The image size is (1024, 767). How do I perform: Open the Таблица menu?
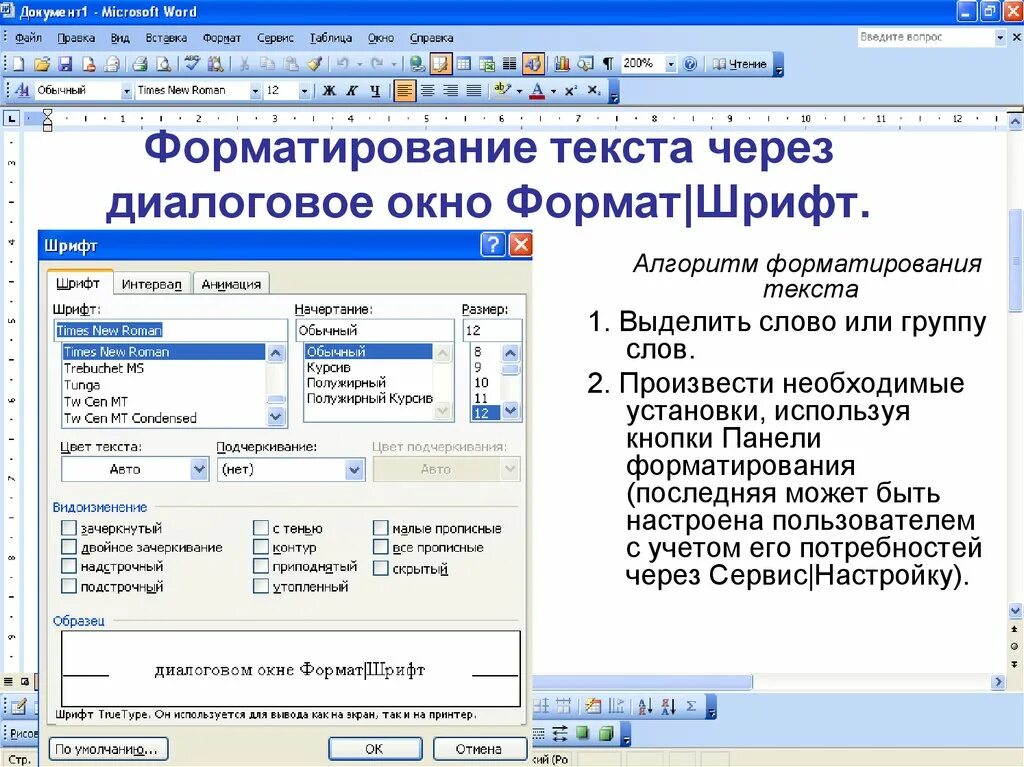330,38
